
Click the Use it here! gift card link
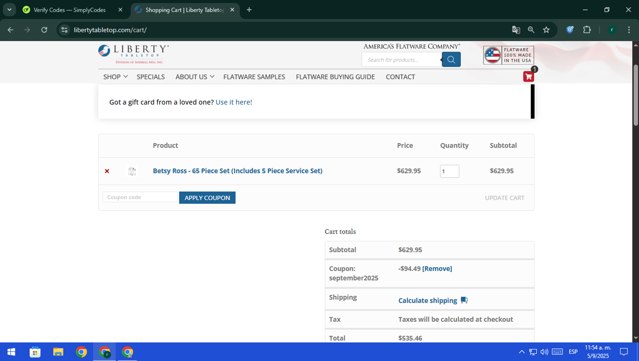click(x=234, y=102)
